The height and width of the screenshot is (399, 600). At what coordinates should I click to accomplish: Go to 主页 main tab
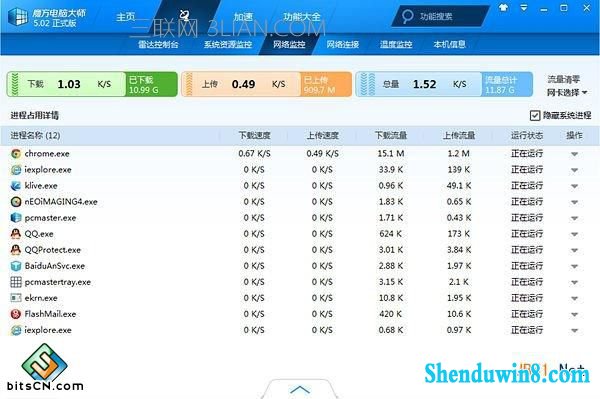(126, 17)
